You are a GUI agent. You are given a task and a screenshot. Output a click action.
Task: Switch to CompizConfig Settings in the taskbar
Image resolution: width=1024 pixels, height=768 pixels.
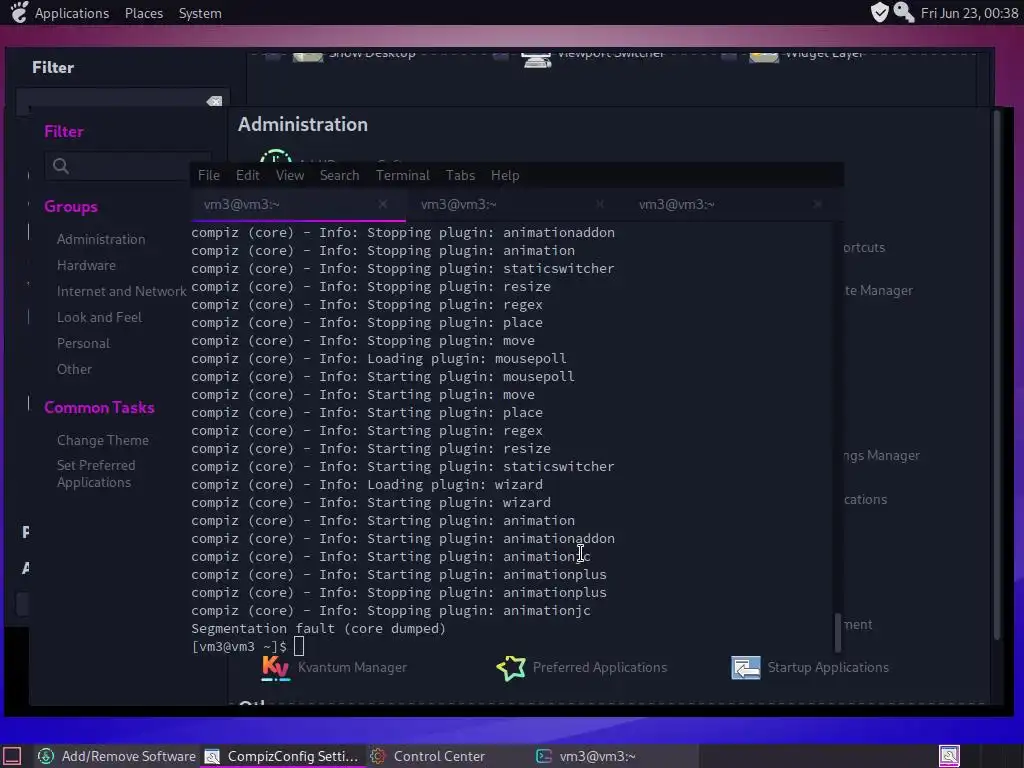tap(282, 756)
